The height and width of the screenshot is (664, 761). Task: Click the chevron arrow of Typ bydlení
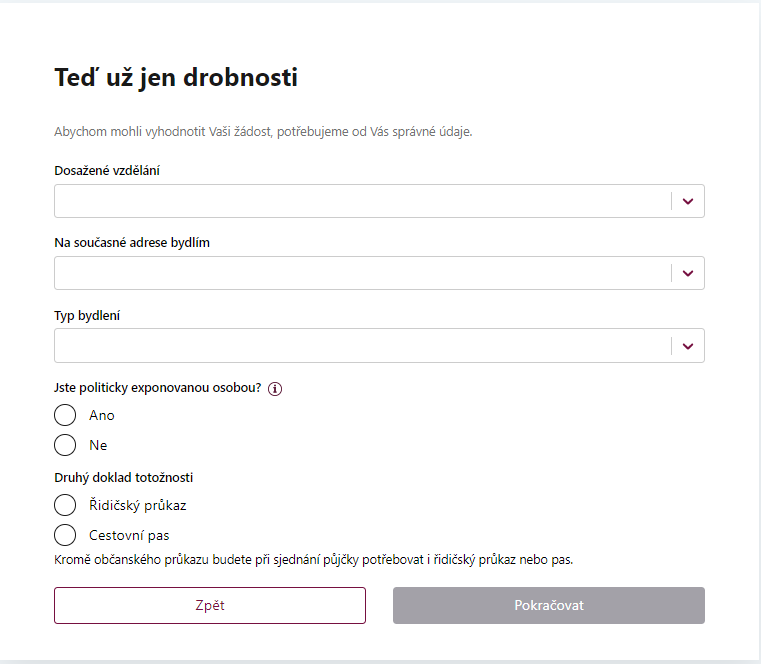688,346
